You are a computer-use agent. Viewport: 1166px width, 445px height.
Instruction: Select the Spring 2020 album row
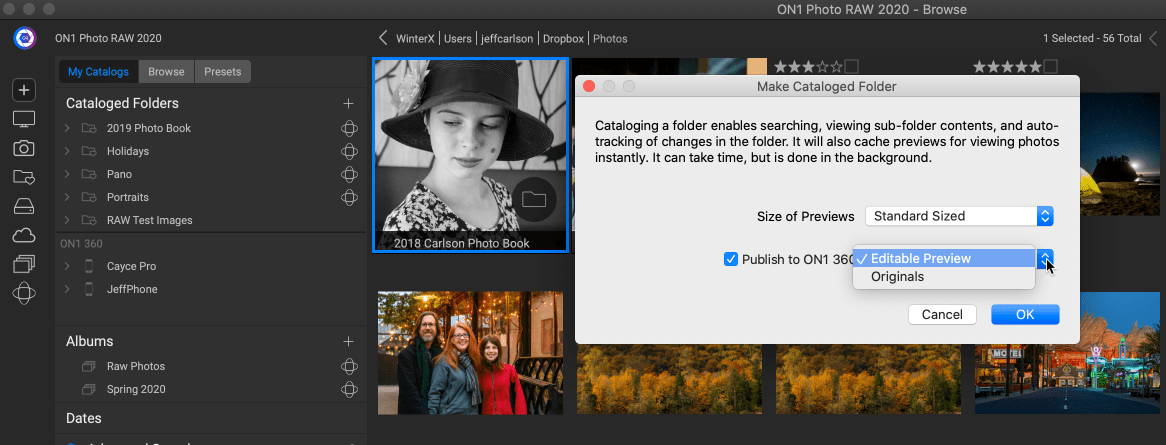210,389
